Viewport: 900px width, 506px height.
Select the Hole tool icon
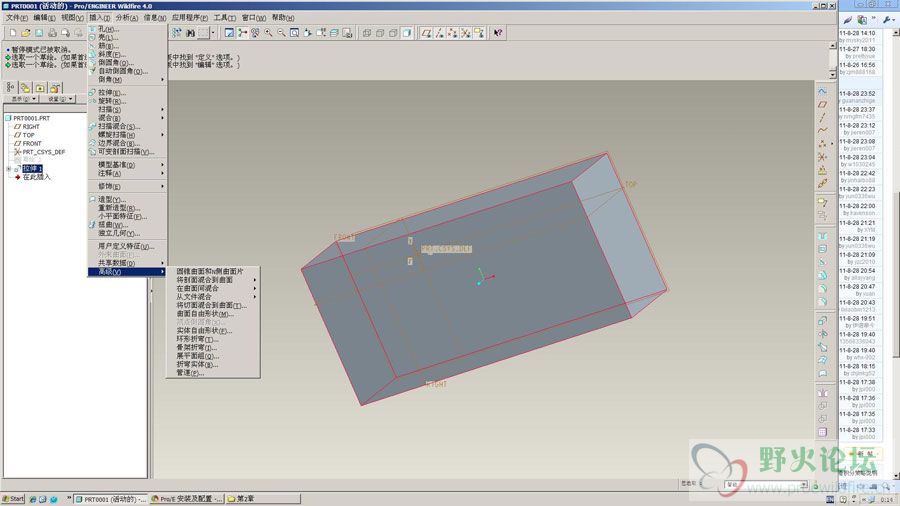[x=823, y=236]
